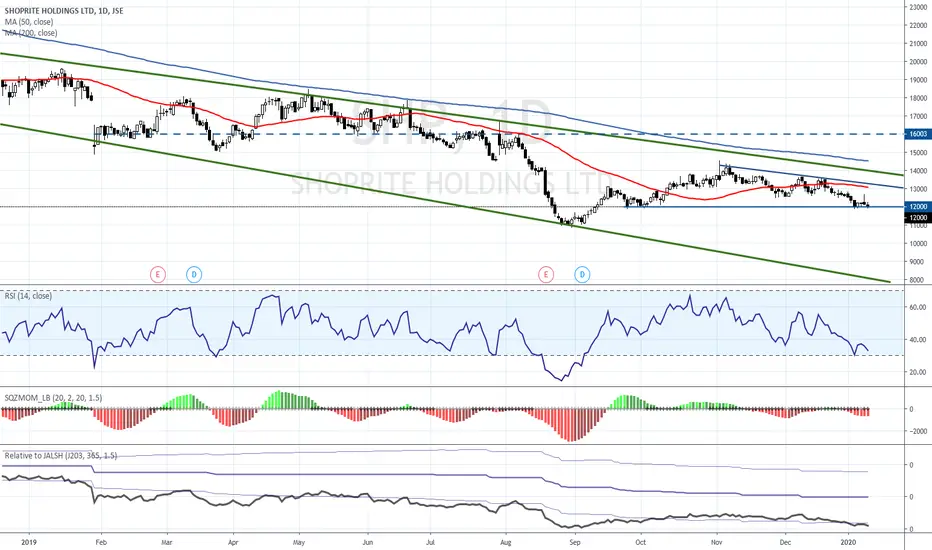Viewport: 932px width, 550px height.
Task: Click the May label on time axis
Action: (299, 542)
